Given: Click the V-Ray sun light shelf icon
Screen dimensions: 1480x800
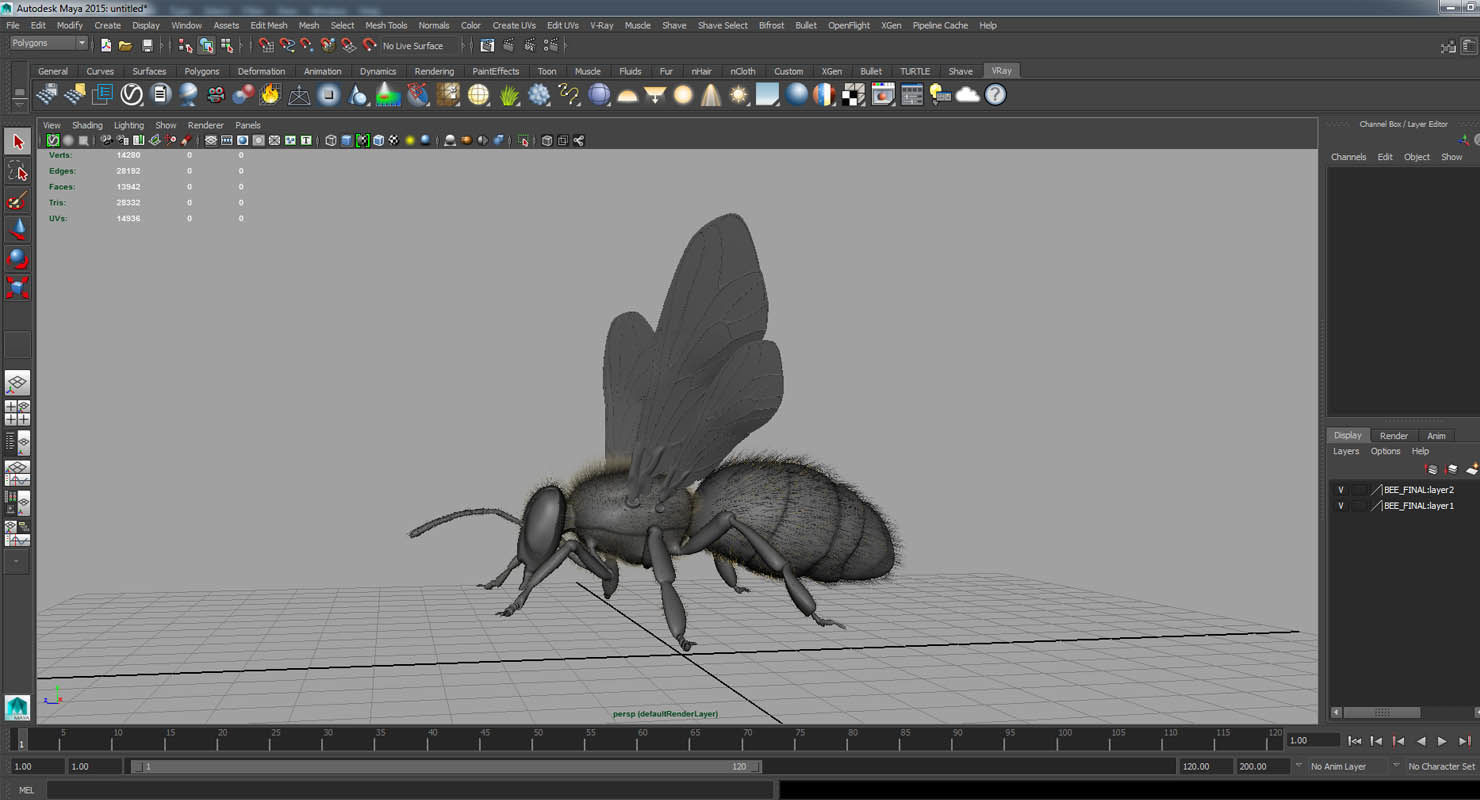Looking at the screenshot, I should point(739,94).
